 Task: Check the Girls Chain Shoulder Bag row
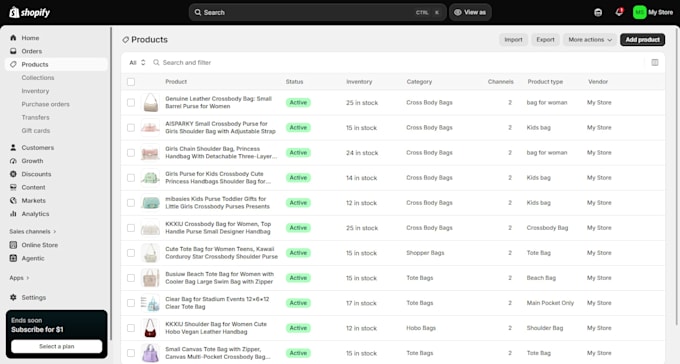131,153
